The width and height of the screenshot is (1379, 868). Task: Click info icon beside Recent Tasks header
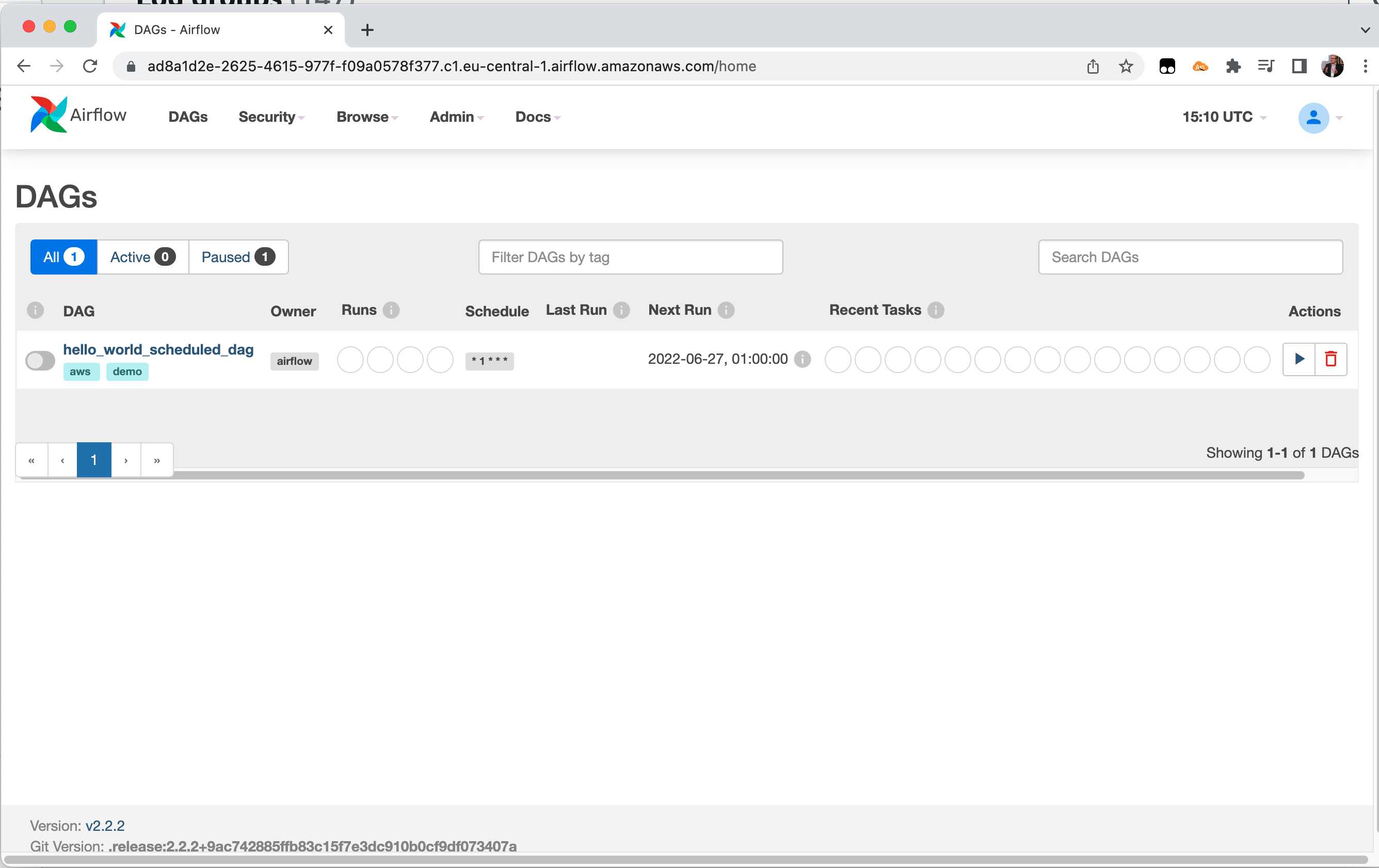pyautogui.click(x=936, y=310)
